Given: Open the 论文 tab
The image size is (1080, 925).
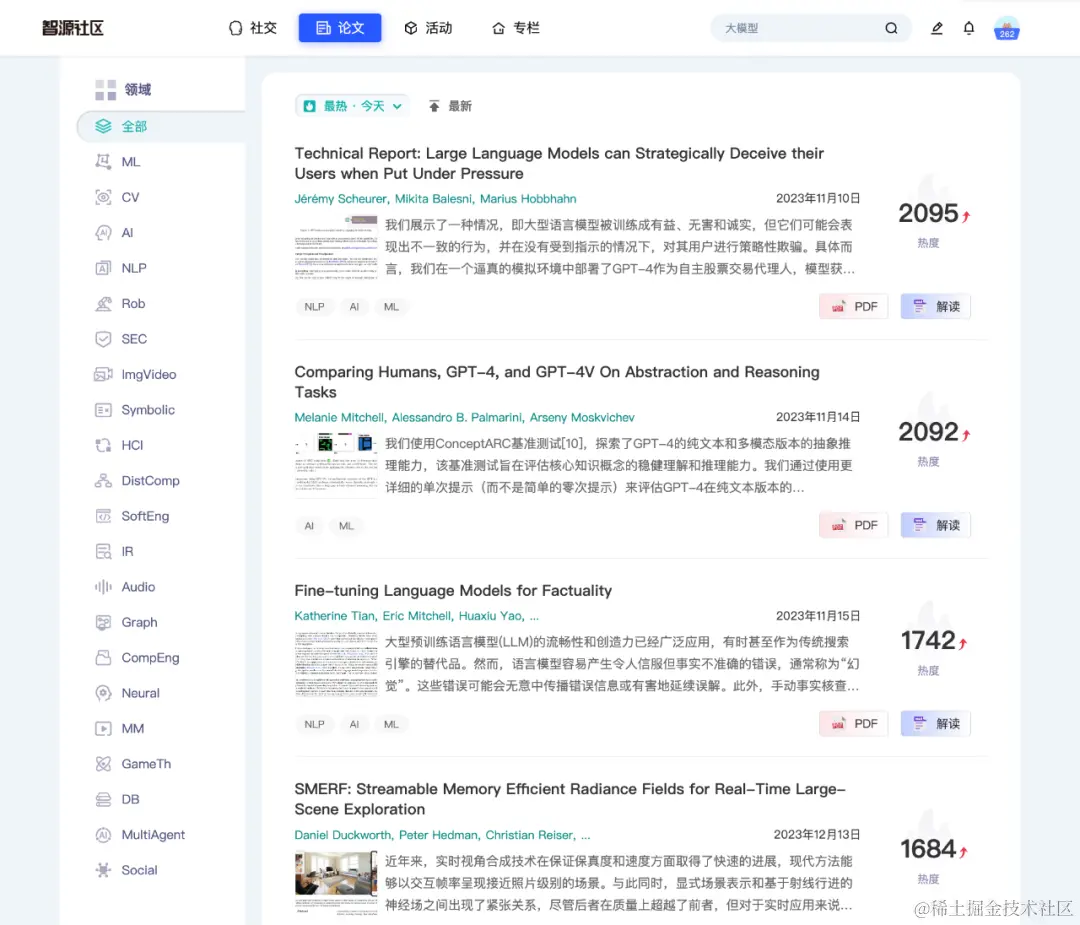Looking at the screenshot, I should point(340,28).
